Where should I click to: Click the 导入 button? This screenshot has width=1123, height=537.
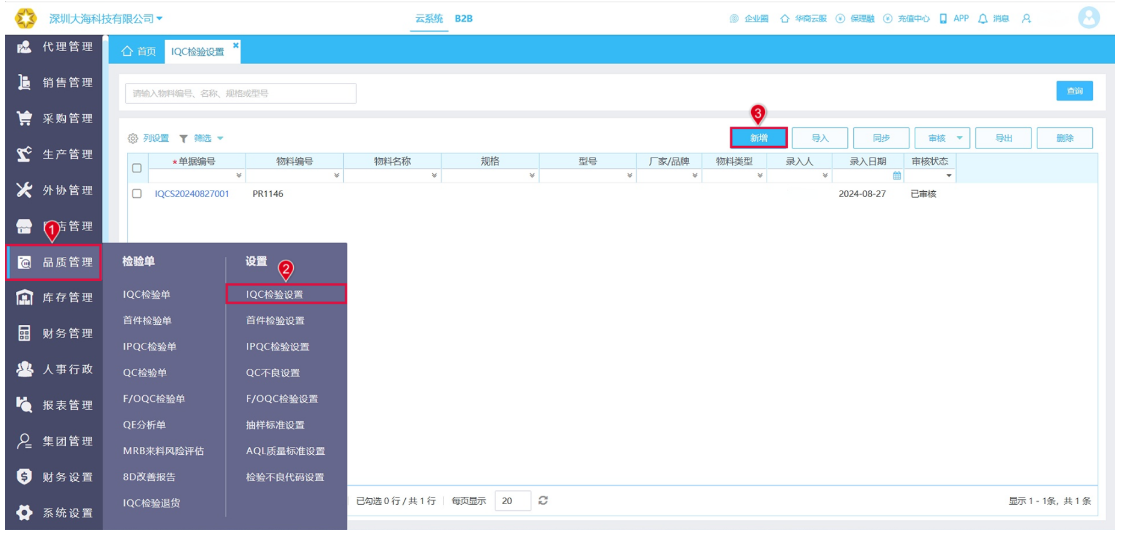click(x=820, y=138)
